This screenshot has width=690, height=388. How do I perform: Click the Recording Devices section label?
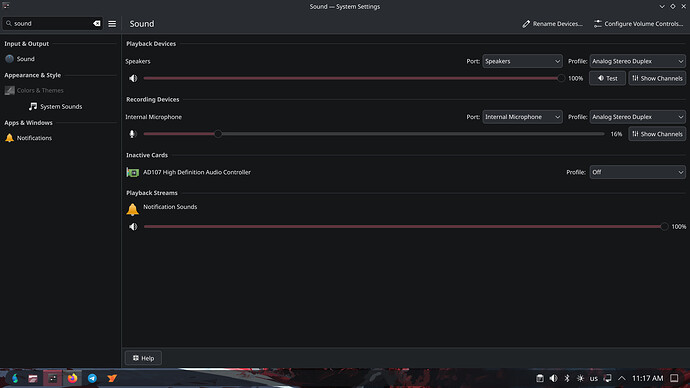[153, 99]
